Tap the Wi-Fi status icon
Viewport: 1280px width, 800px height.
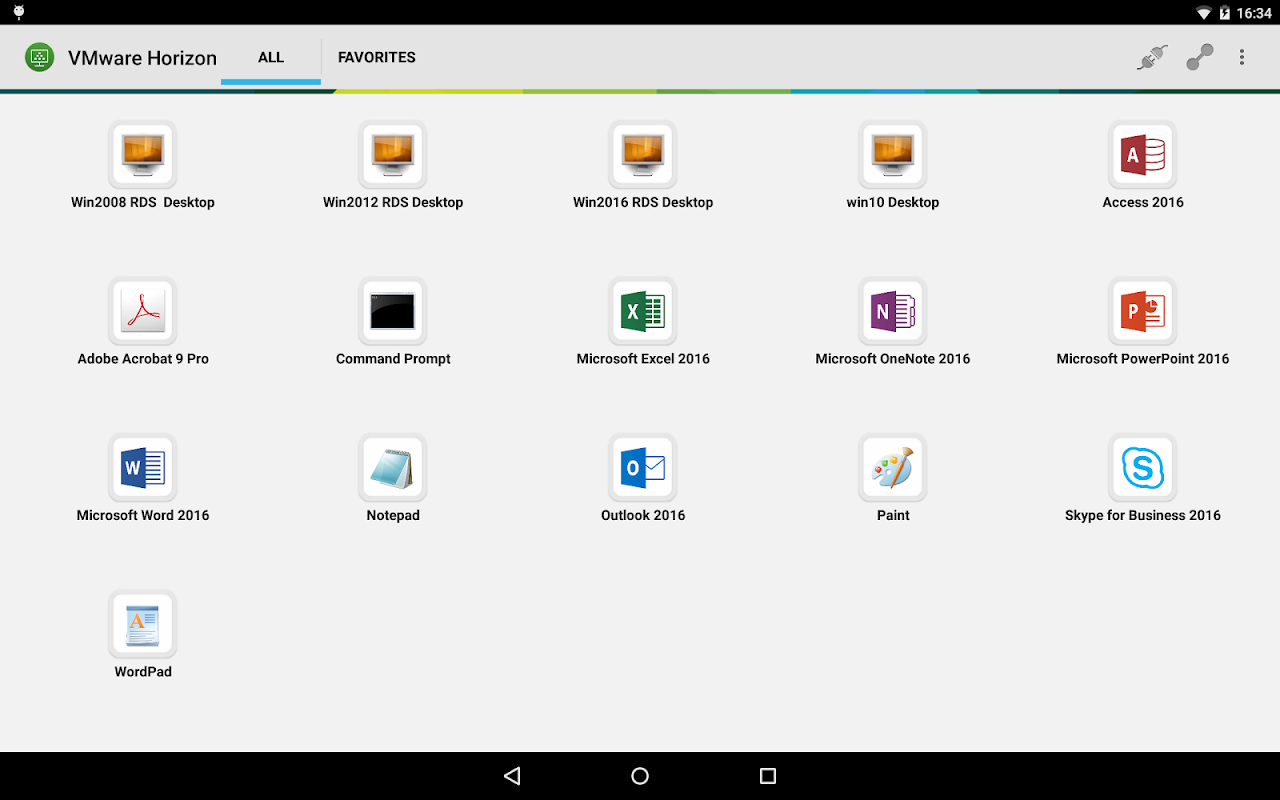pyautogui.click(x=1203, y=13)
